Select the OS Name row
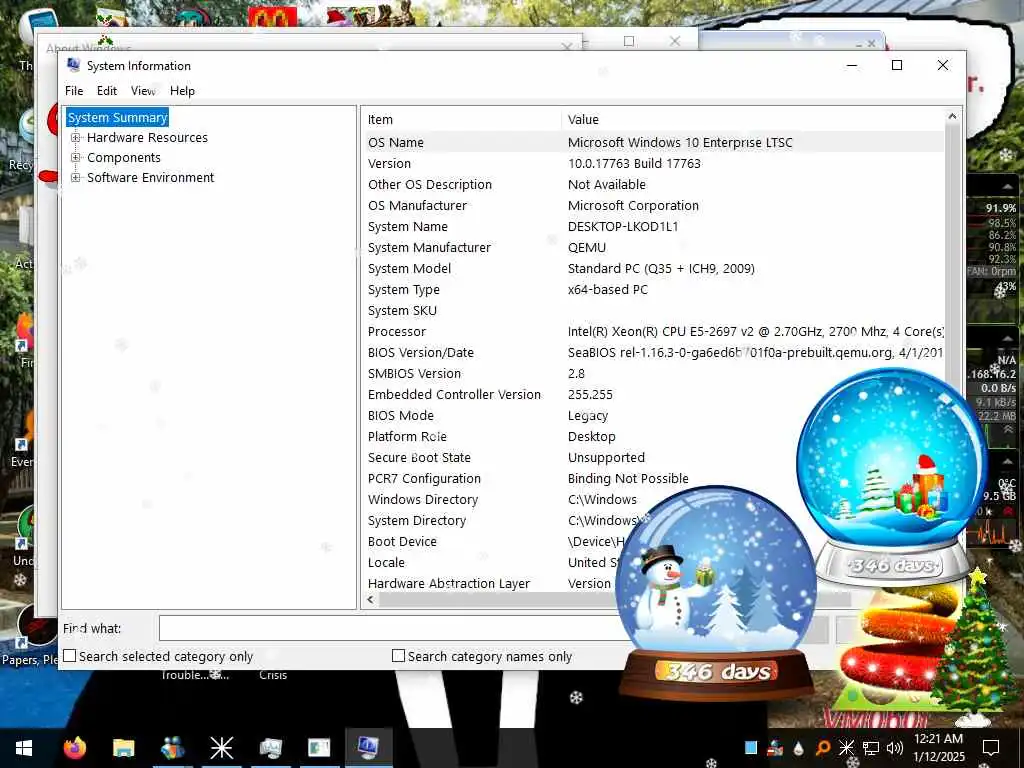 [x=653, y=142]
